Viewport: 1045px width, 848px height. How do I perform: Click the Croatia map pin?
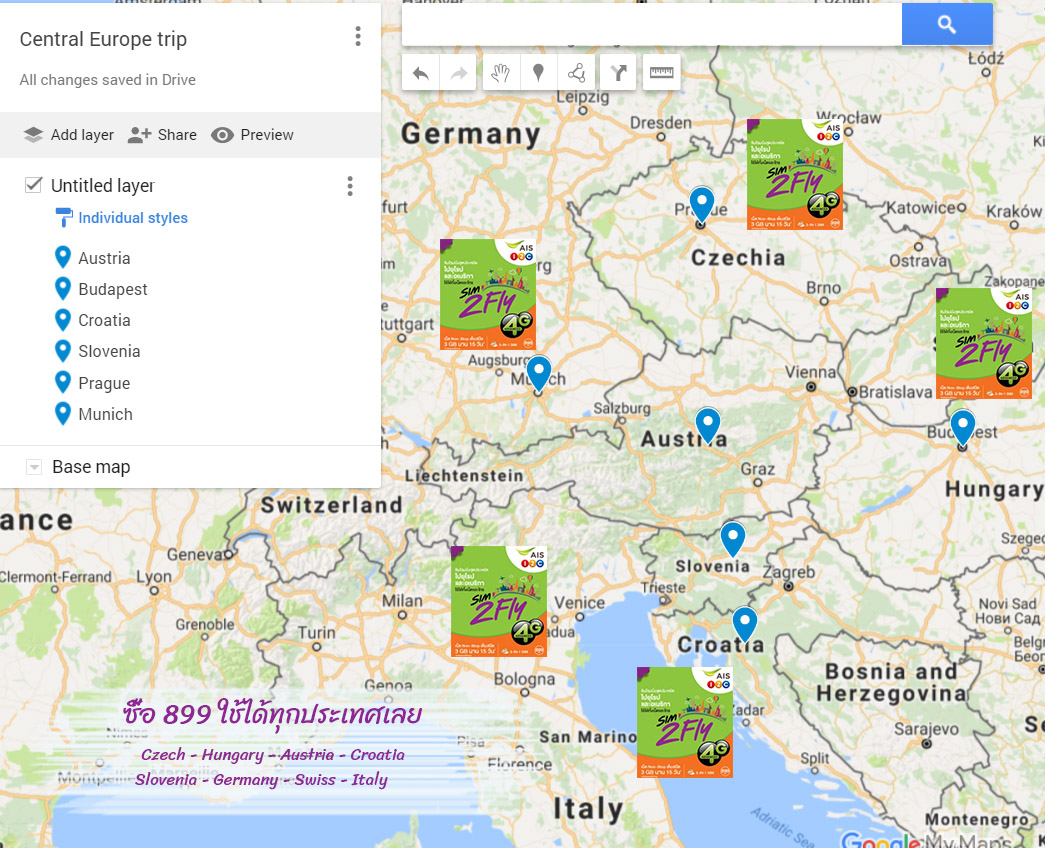pos(744,624)
